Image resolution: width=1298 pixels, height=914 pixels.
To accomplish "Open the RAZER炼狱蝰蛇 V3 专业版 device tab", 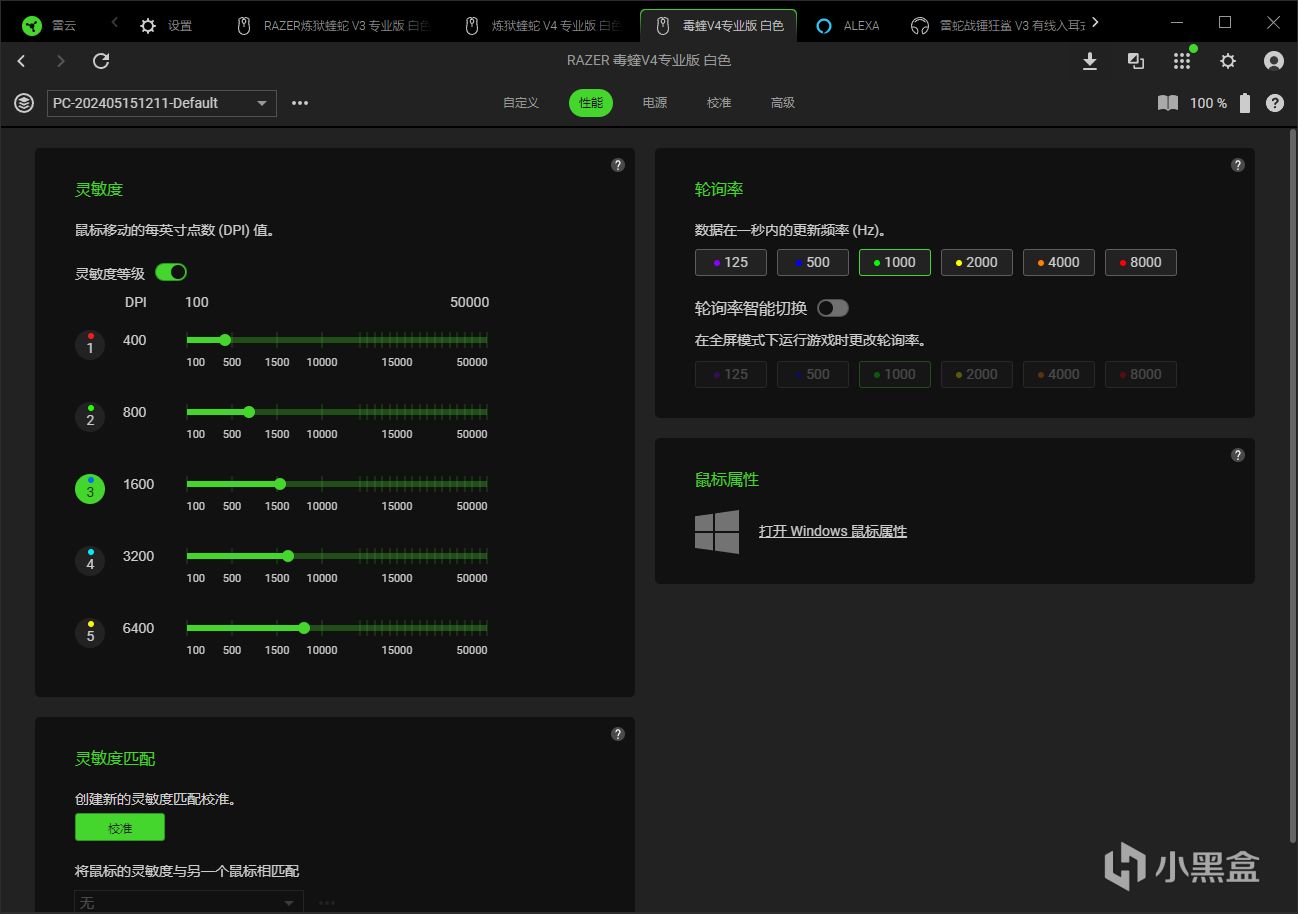I will point(333,25).
